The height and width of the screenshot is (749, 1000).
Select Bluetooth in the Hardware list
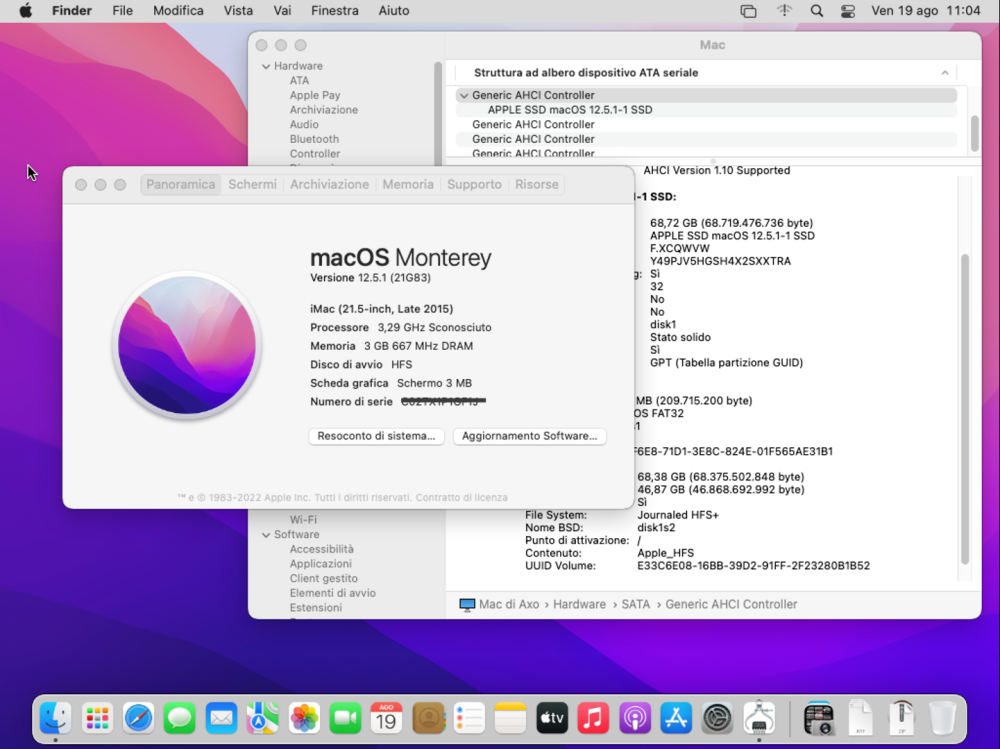pos(314,139)
